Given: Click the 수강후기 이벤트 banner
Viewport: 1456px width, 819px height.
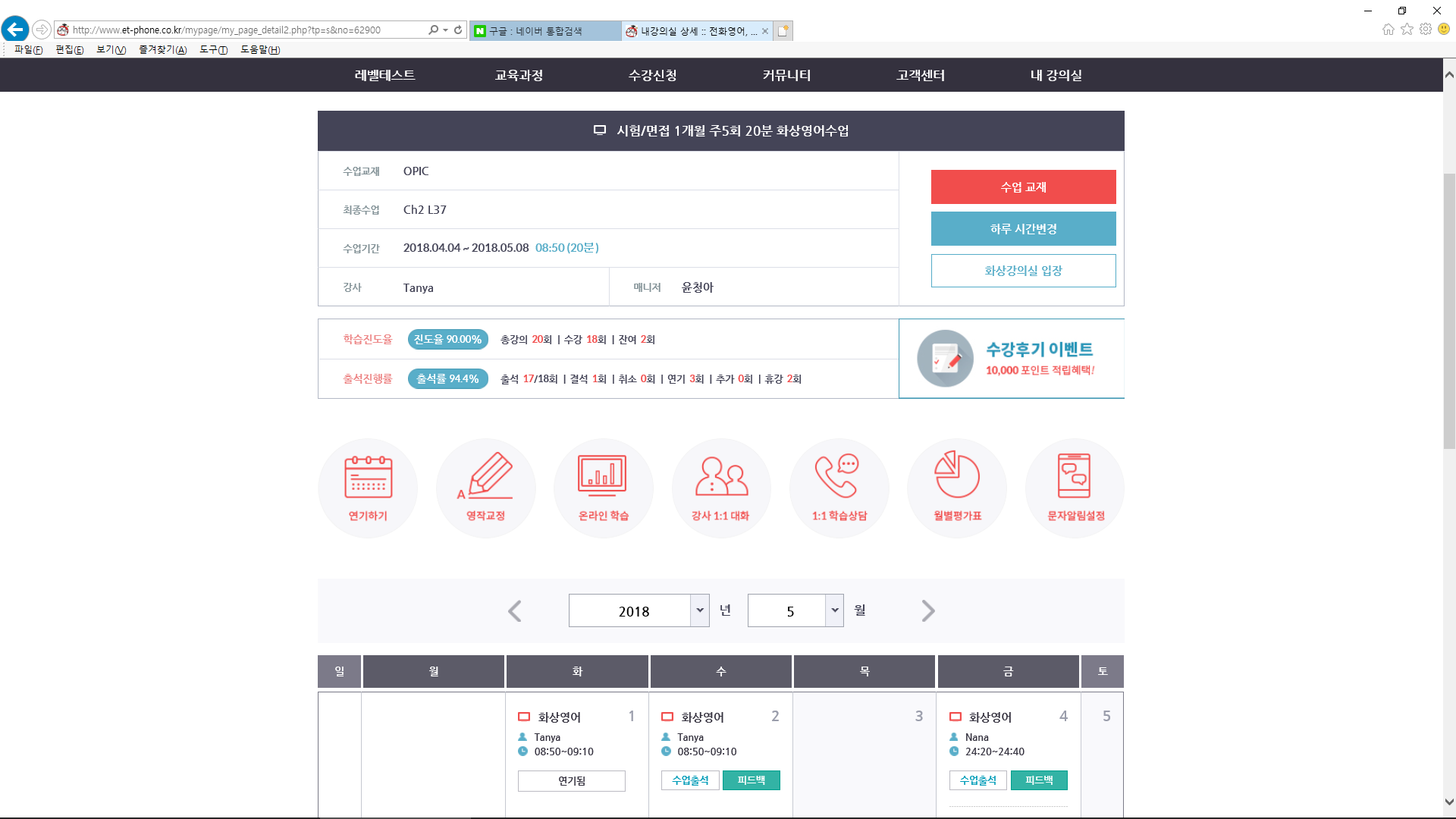Looking at the screenshot, I should [1012, 359].
